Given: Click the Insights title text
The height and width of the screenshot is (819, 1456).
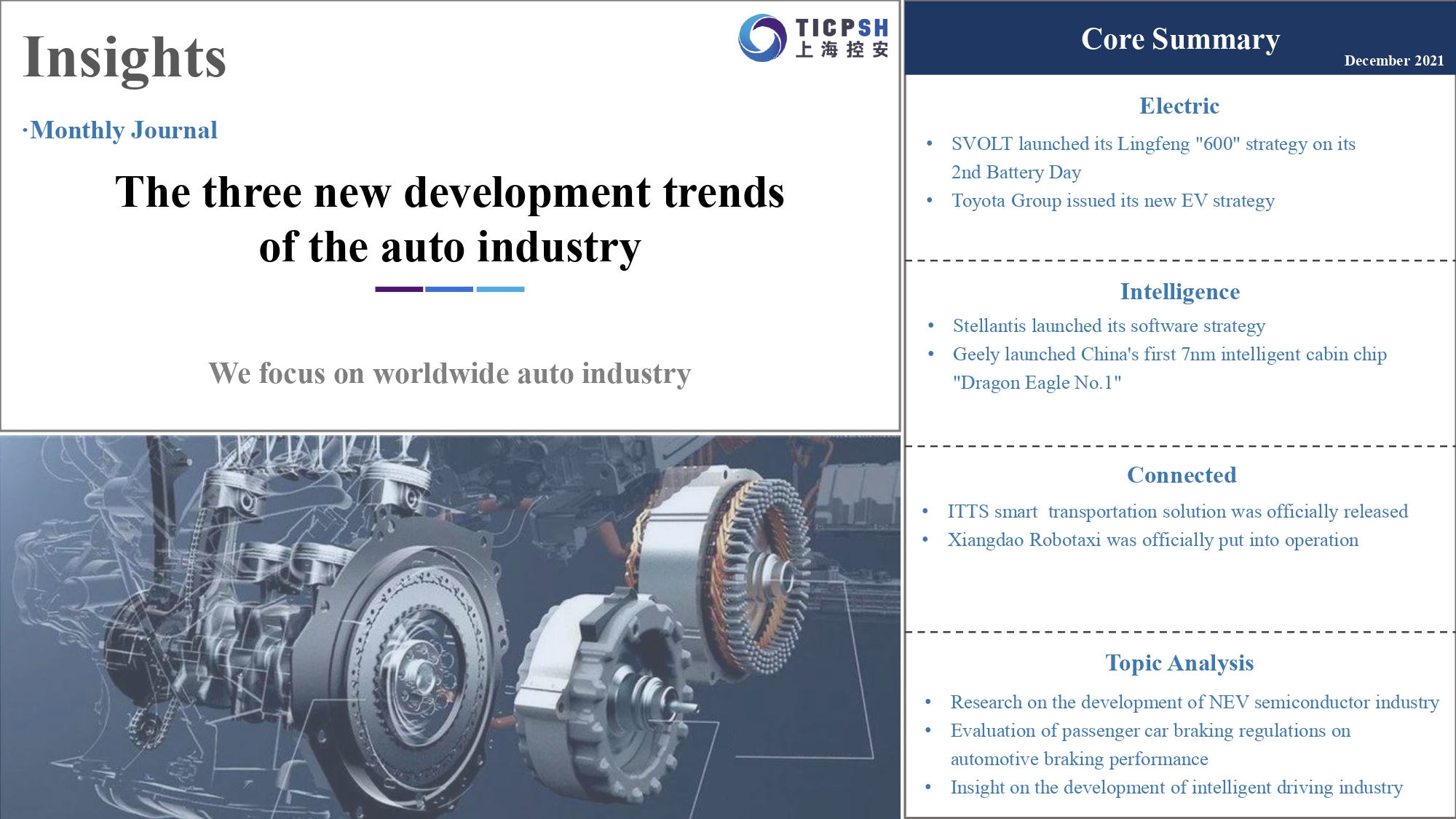Looking at the screenshot, I should coord(124,58).
